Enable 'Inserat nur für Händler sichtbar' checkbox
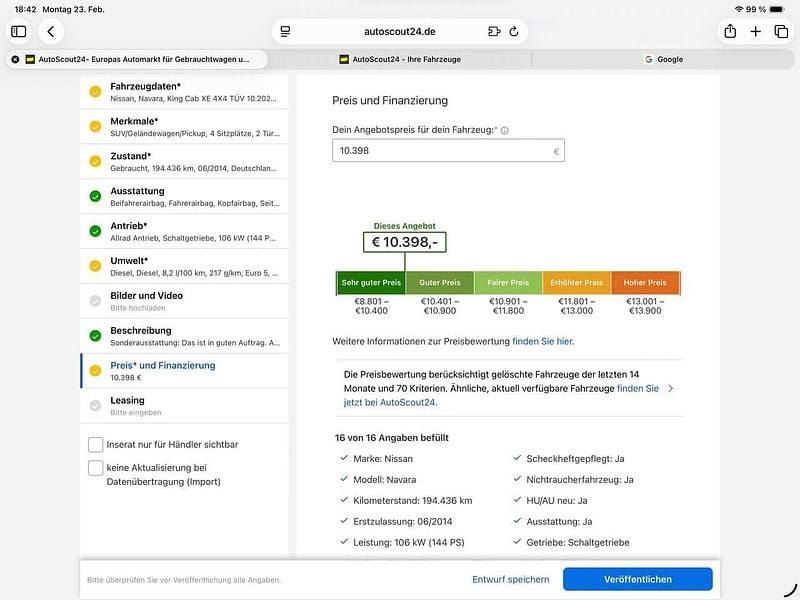Screen dimensions: 800x600 (96, 444)
